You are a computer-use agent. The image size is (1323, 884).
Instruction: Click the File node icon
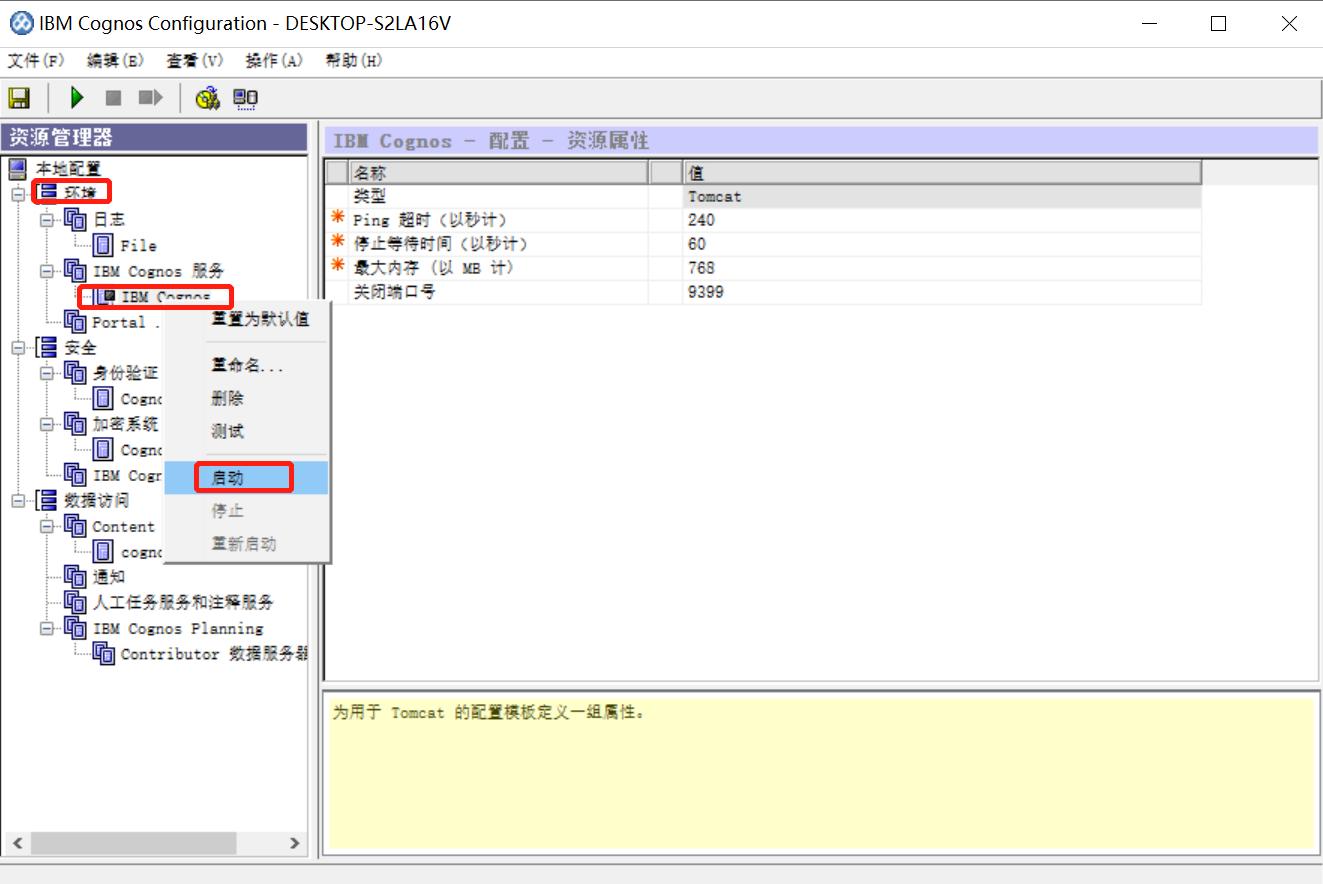click(x=103, y=245)
